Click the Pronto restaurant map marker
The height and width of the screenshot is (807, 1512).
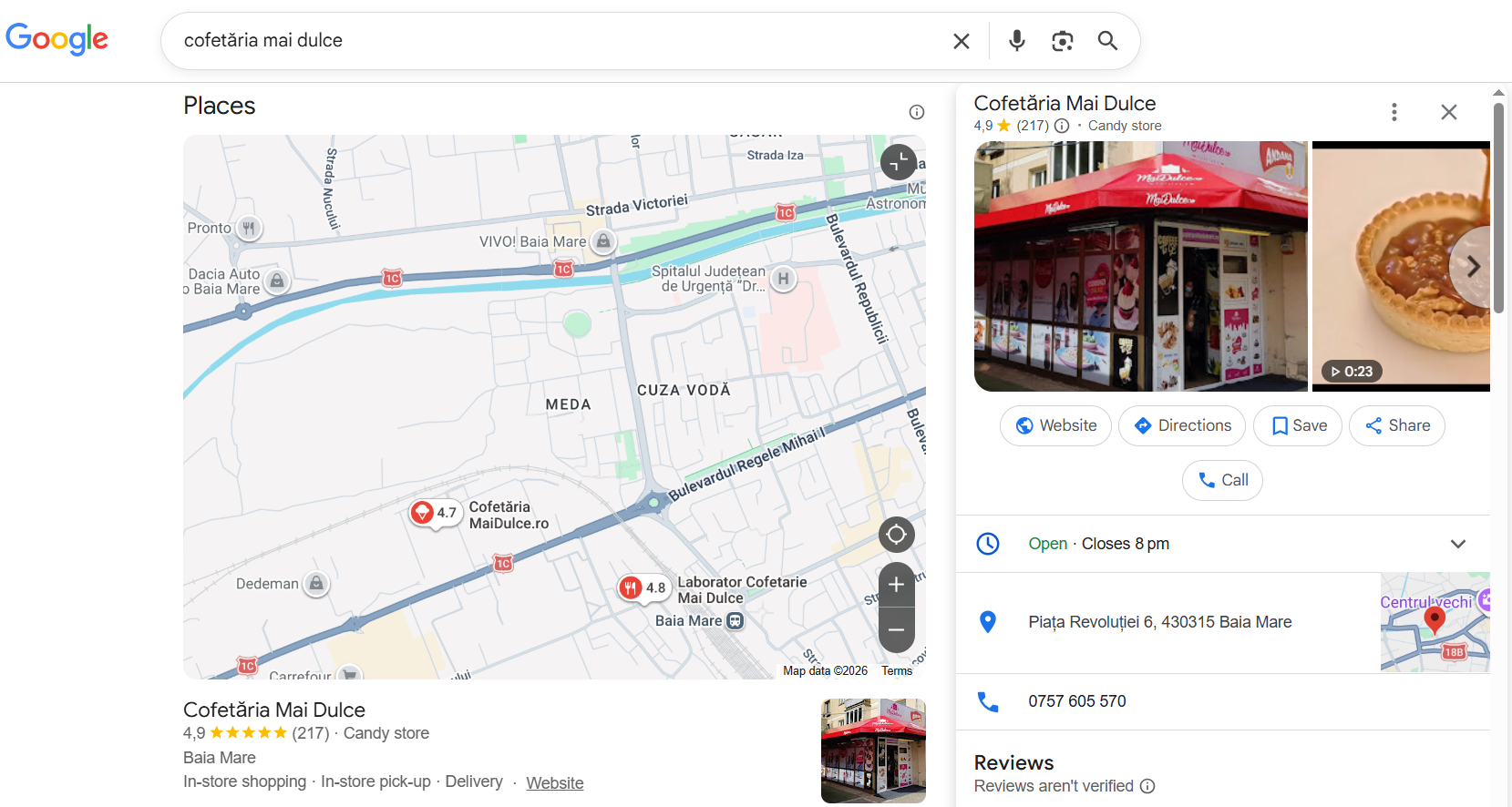tap(249, 229)
